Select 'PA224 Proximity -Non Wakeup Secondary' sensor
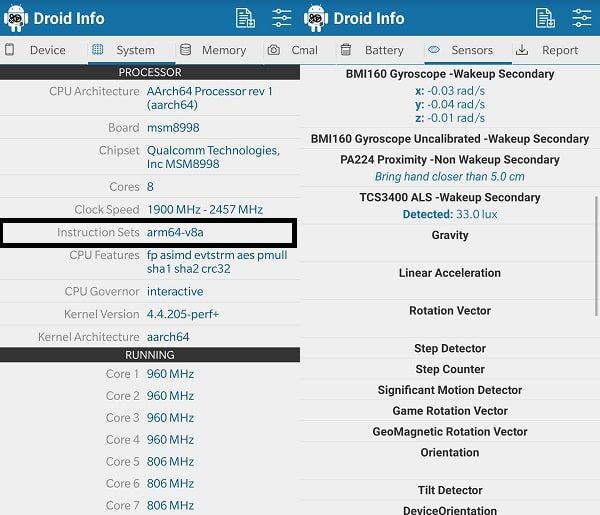Screen dimensions: 600x515 450,160
